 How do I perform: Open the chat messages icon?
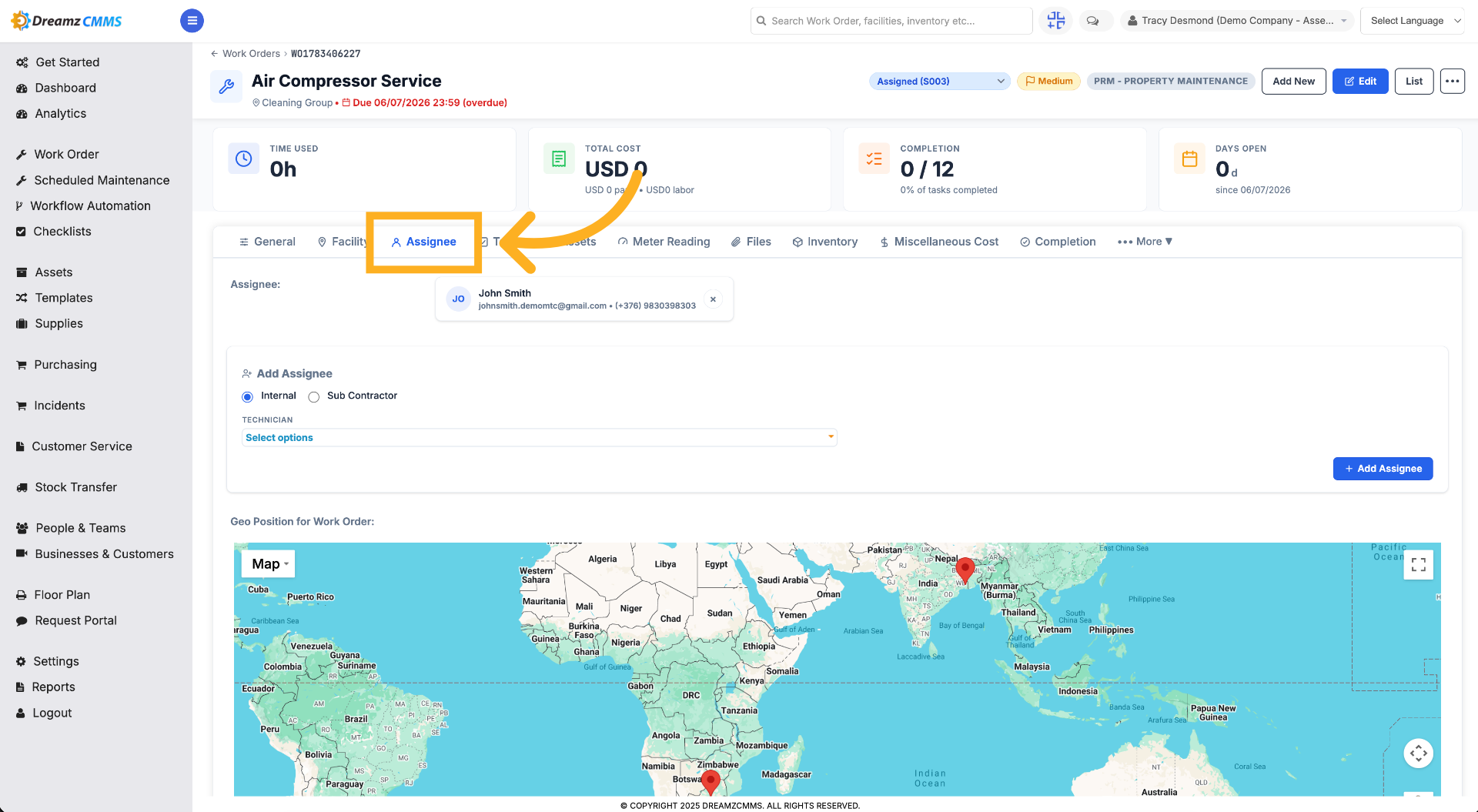1092,21
